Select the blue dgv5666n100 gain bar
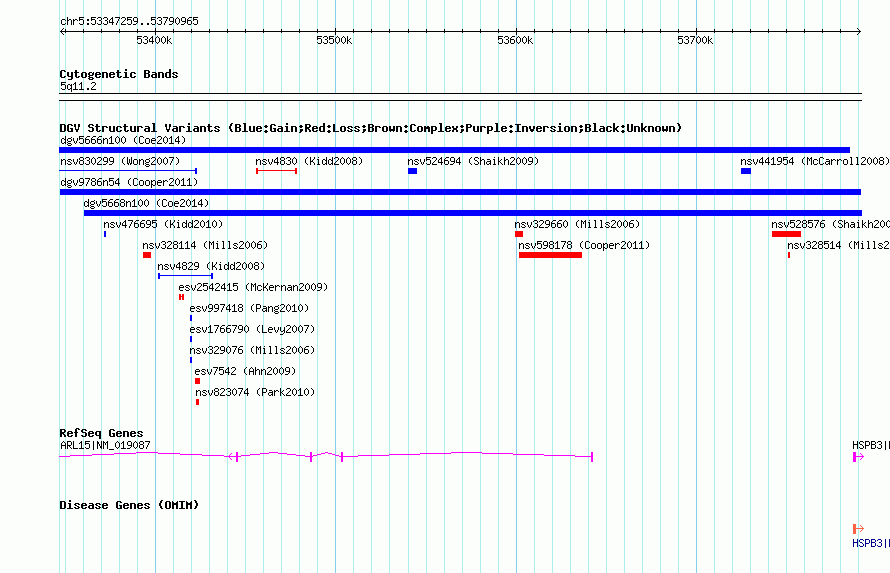Image resolution: width=890 pixels, height=573 pixels. pos(455,150)
